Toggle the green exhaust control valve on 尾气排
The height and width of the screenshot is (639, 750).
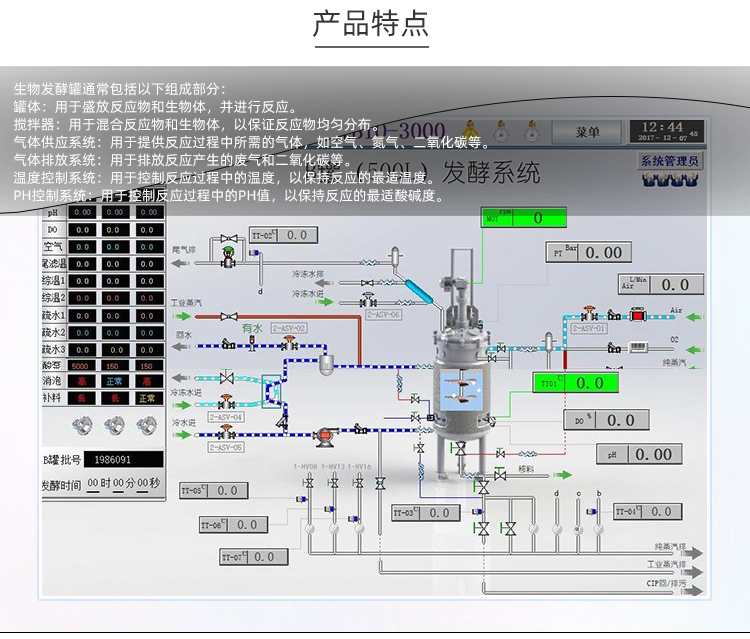229,257
